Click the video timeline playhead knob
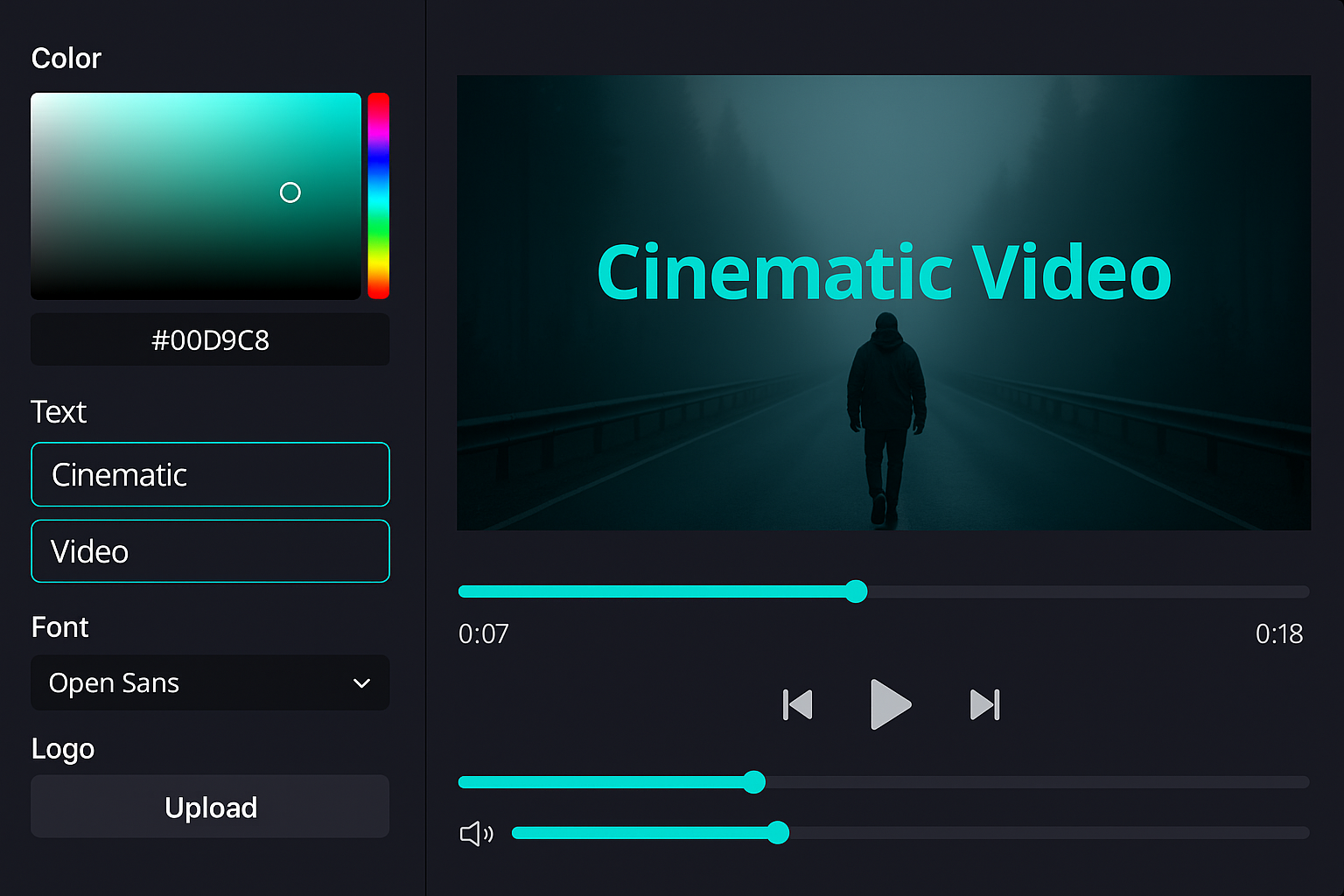This screenshot has width=1344, height=896. point(857,591)
